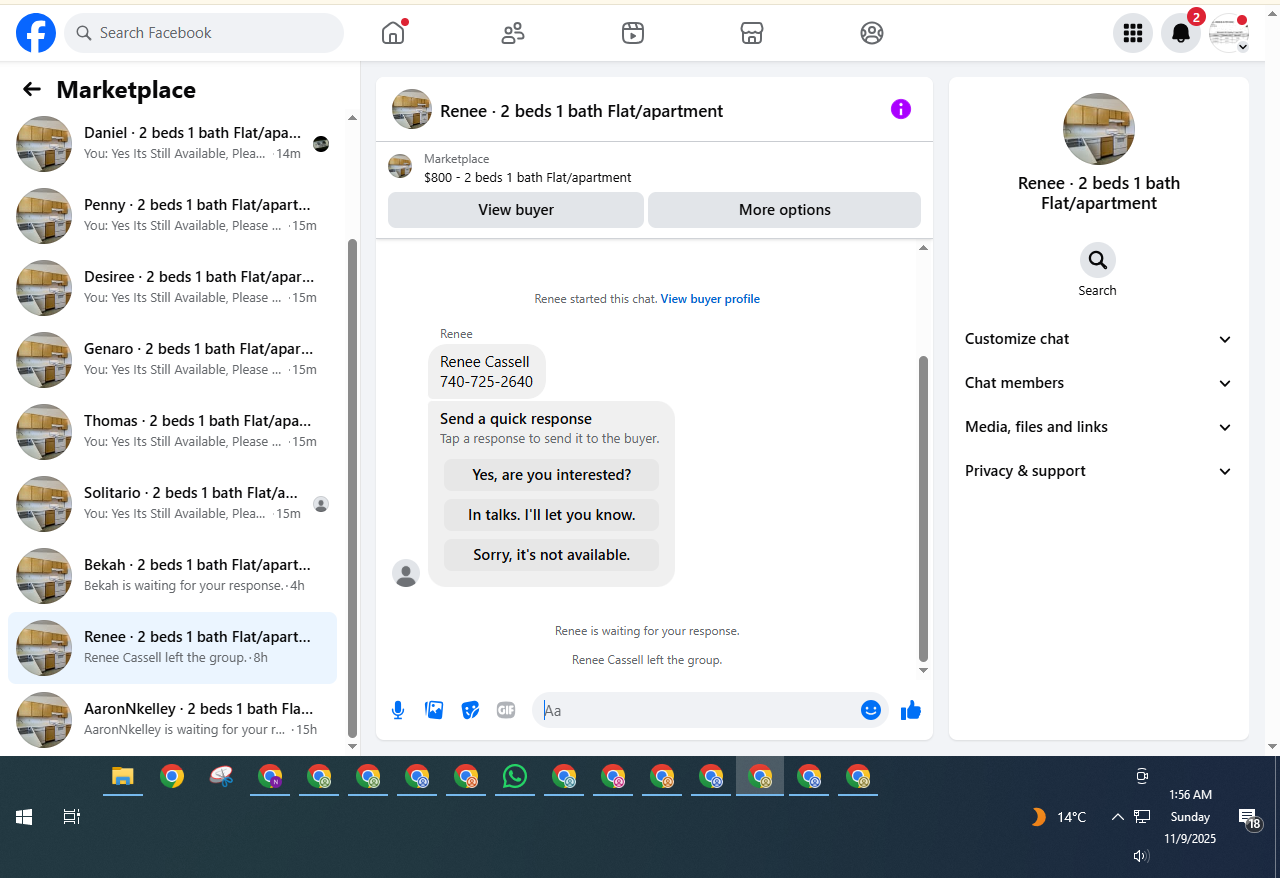Expand Customize chat section

(x=1098, y=339)
